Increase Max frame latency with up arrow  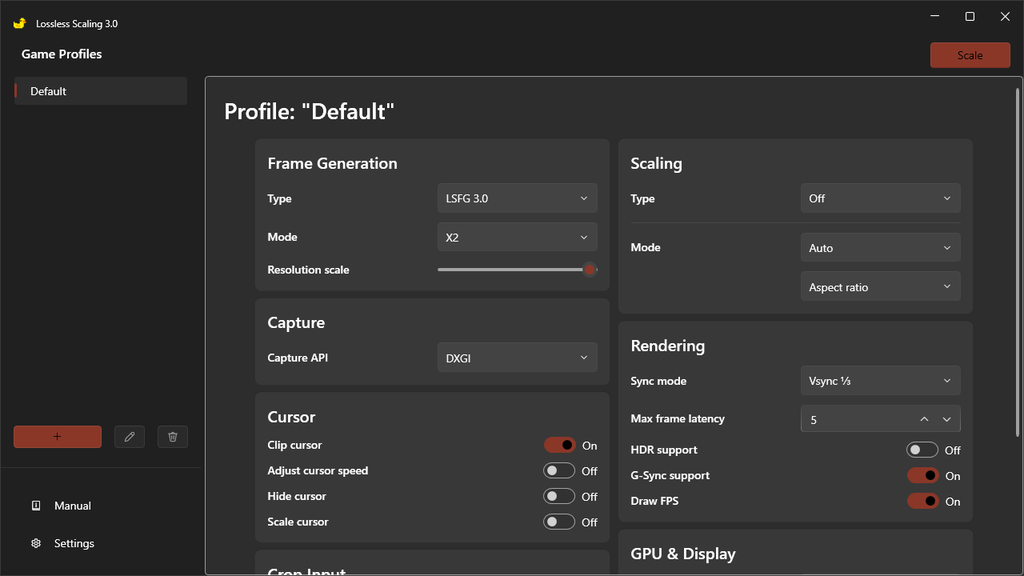click(924, 419)
